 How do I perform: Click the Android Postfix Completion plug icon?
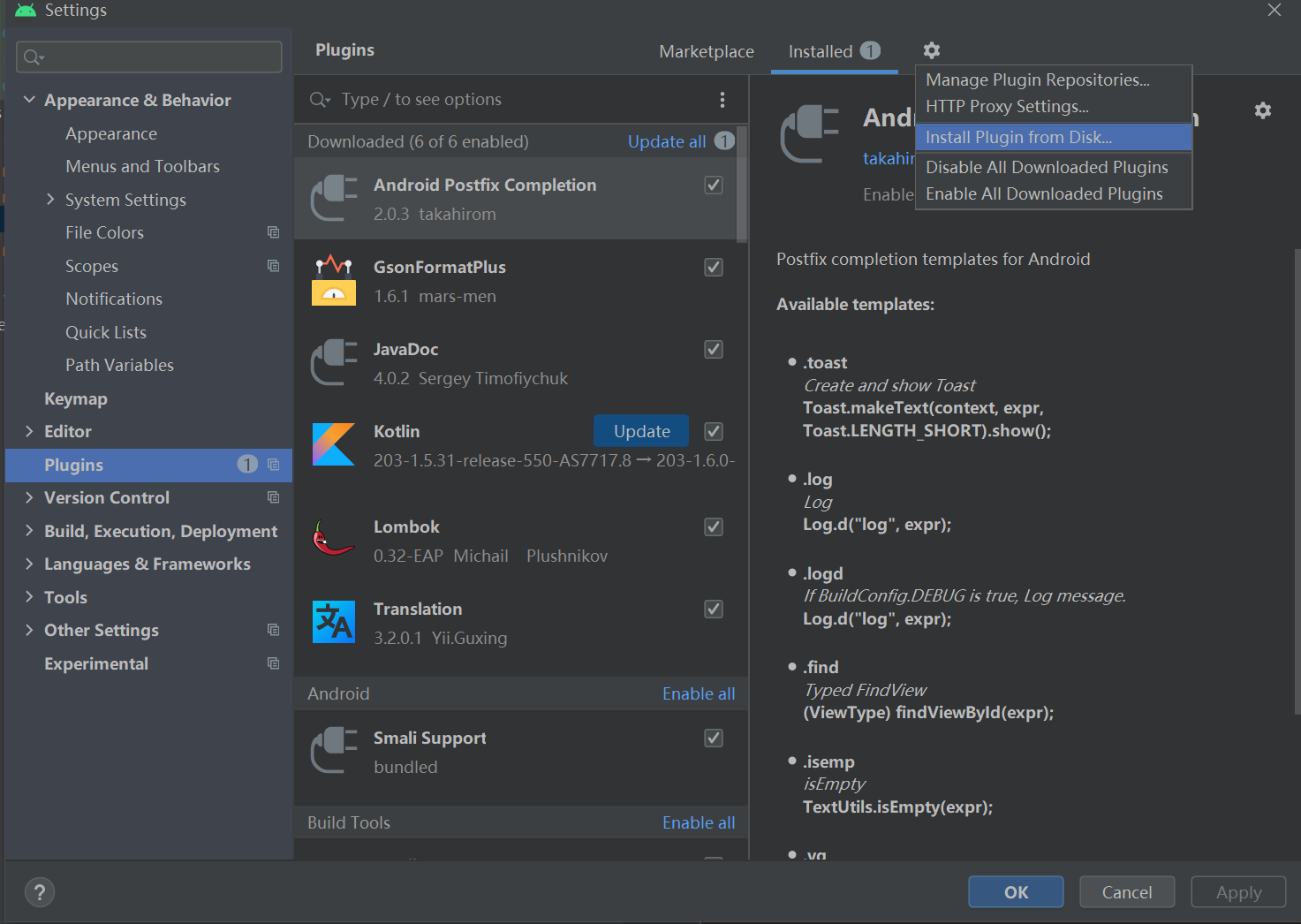(334, 199)
